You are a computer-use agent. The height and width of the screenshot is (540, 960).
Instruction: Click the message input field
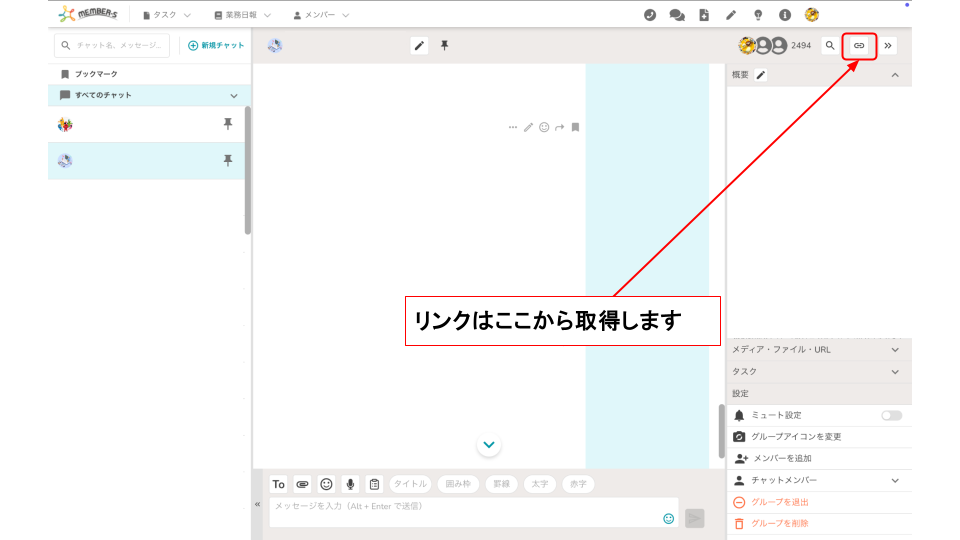pyautogui.click(x=465, y=512)
